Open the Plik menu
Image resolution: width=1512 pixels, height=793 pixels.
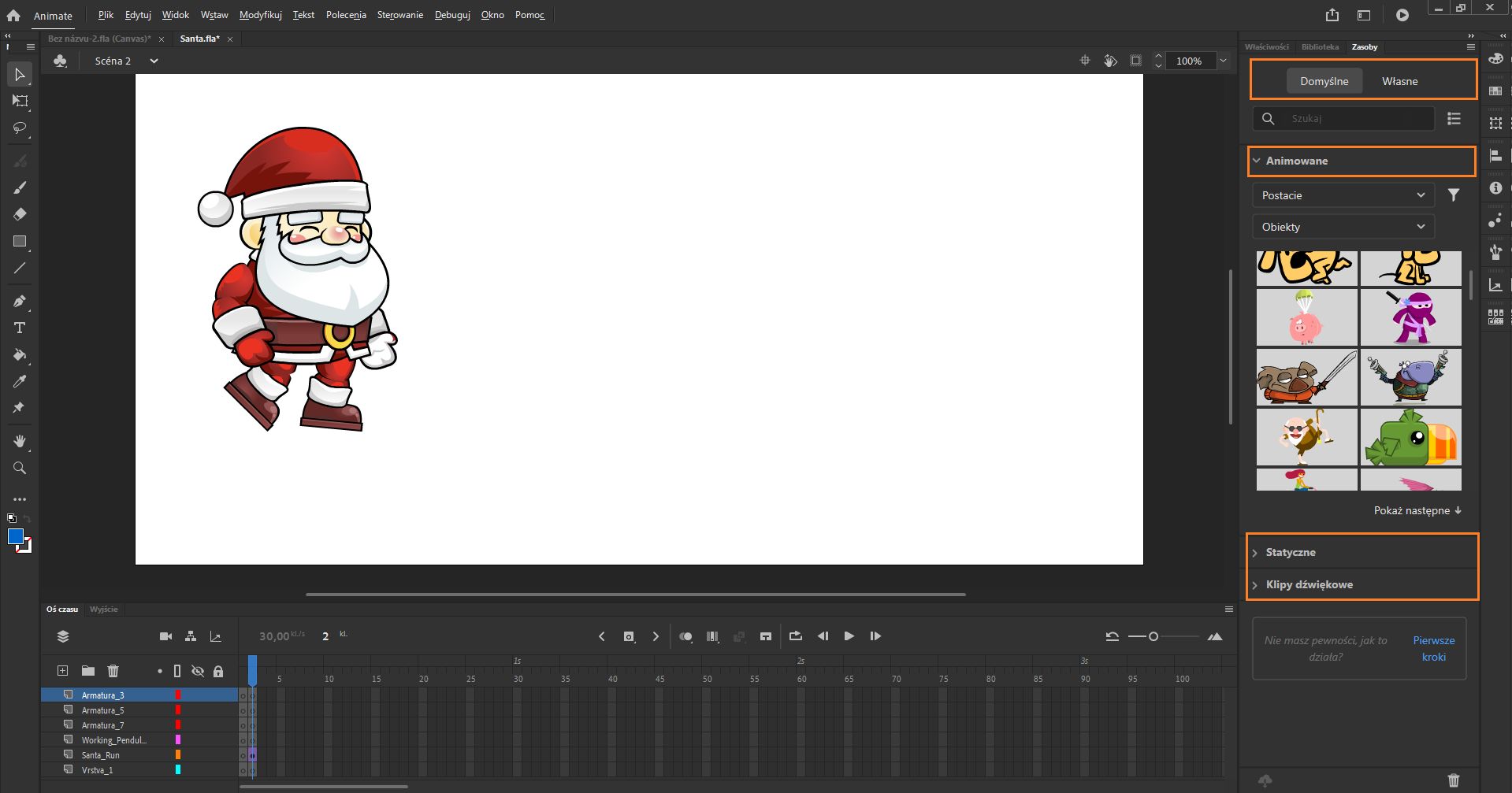(106, 15)
